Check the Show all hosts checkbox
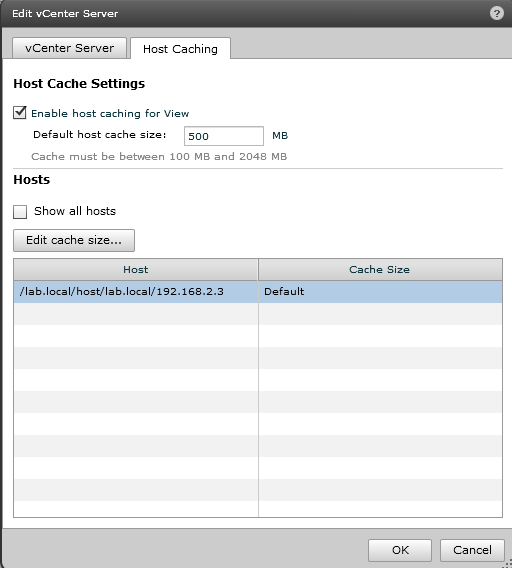This screenshot has height=568, width=512. pos(20,212)
